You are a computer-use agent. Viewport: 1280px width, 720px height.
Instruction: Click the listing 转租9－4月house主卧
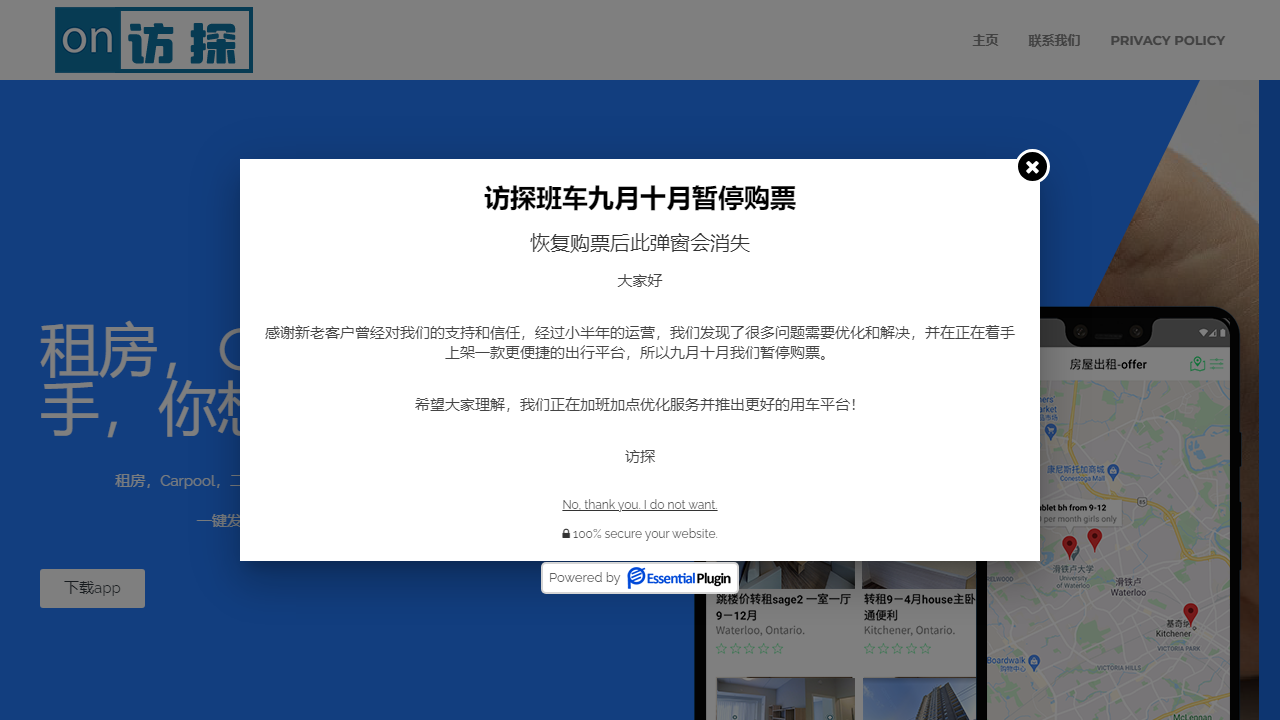point(919,606)
